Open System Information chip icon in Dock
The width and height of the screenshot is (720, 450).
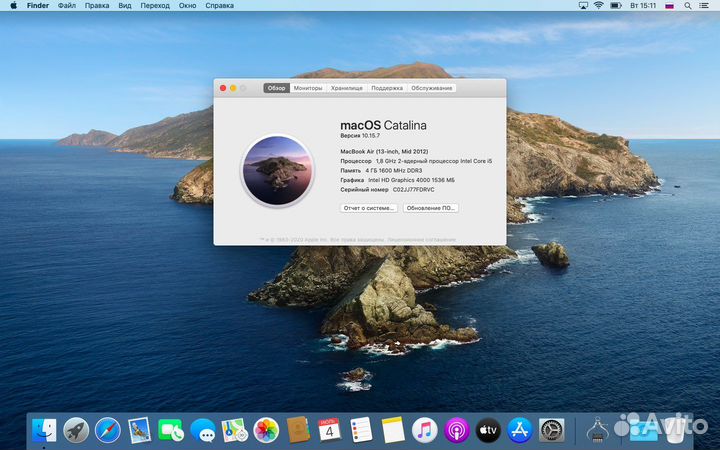(597, 430)
